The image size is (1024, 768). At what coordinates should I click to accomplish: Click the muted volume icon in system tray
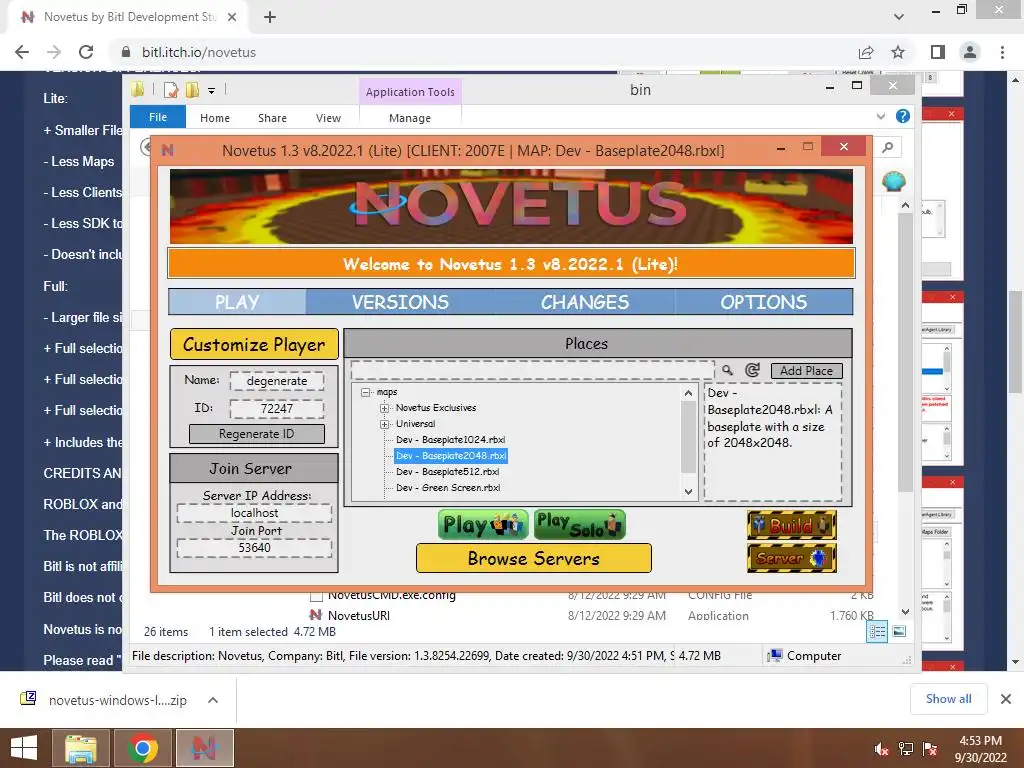(881, 749)
